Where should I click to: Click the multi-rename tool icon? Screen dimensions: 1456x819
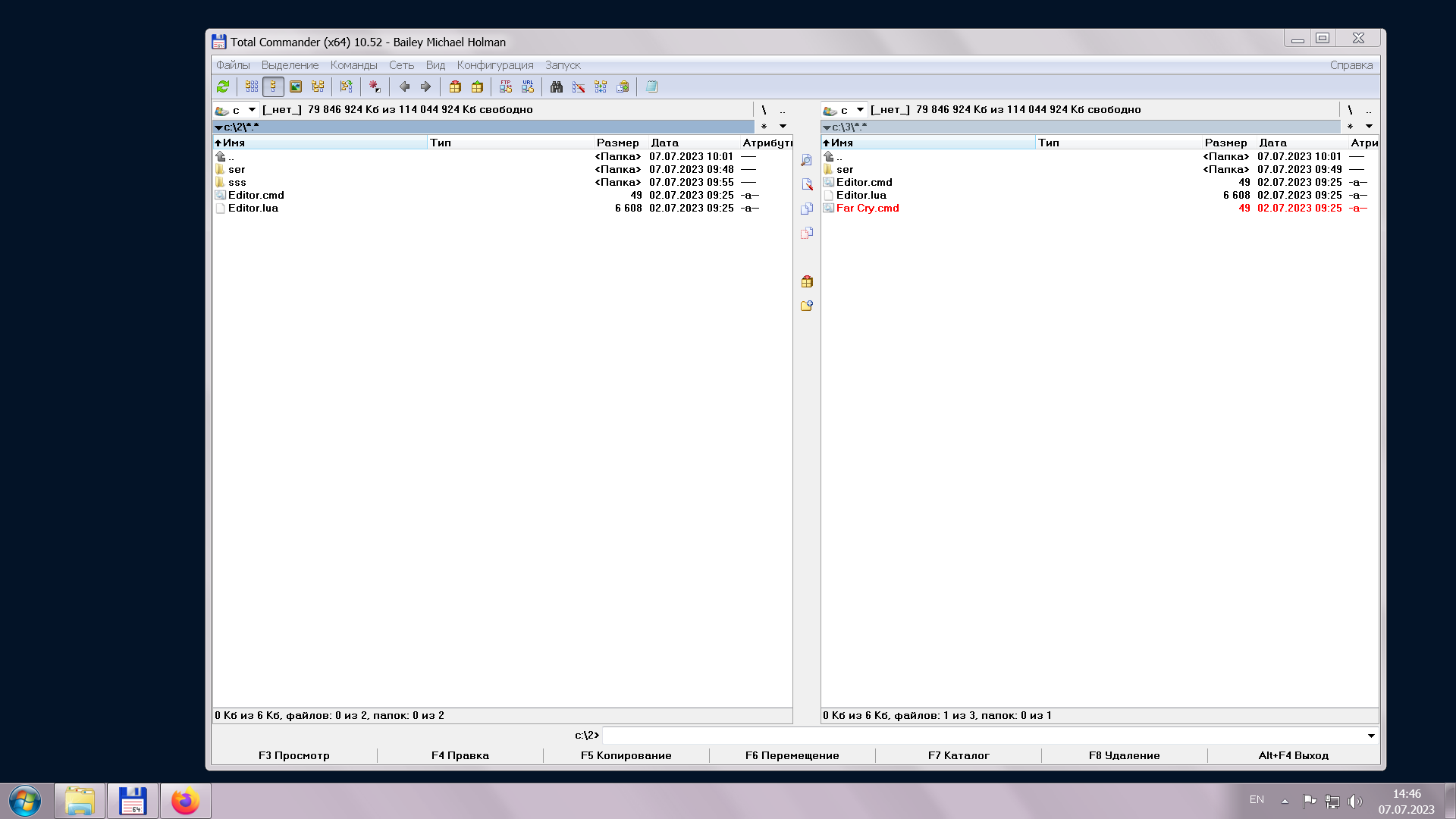579,86
